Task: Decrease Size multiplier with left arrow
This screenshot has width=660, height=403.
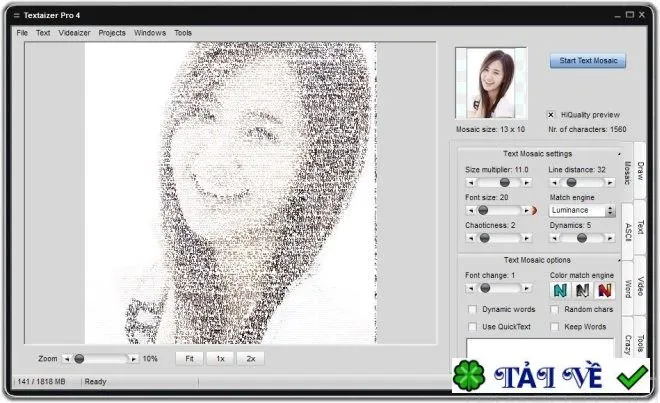Action: point(471,182)
